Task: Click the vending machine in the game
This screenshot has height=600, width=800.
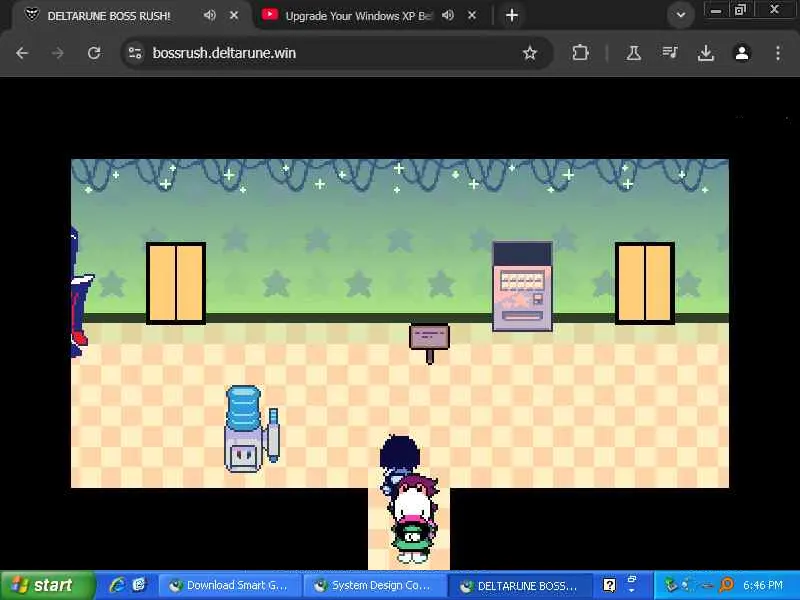Action: pyautogui.click(x=522, y=286)
